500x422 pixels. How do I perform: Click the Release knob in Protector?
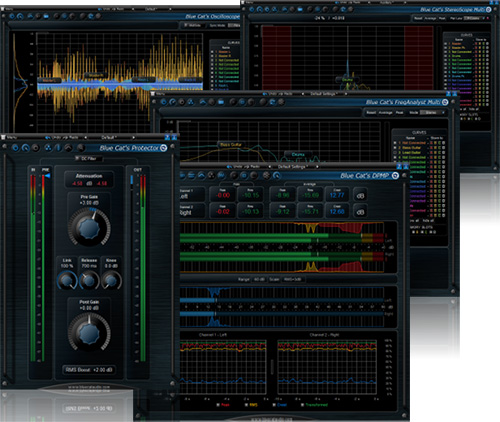[89, 280]
